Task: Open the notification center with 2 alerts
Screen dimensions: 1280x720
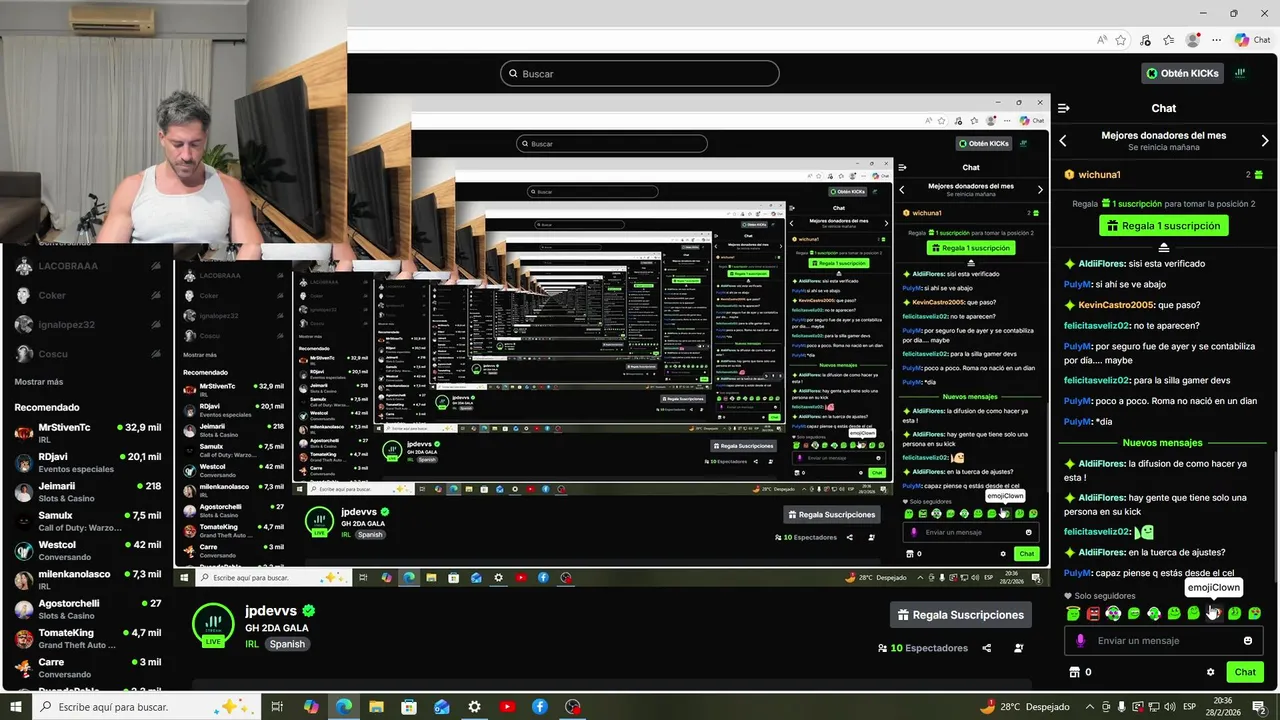Action: [x=1262, y=707]
